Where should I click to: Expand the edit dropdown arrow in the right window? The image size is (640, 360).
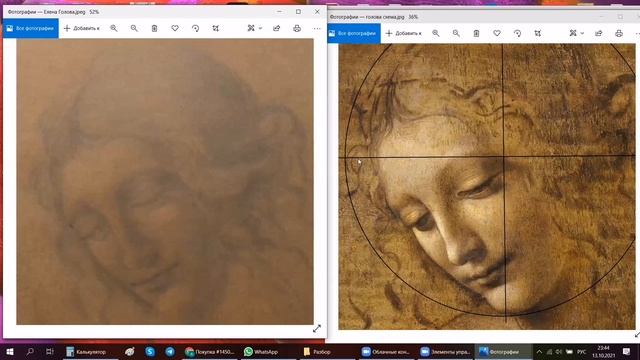(x=582, y=33)
